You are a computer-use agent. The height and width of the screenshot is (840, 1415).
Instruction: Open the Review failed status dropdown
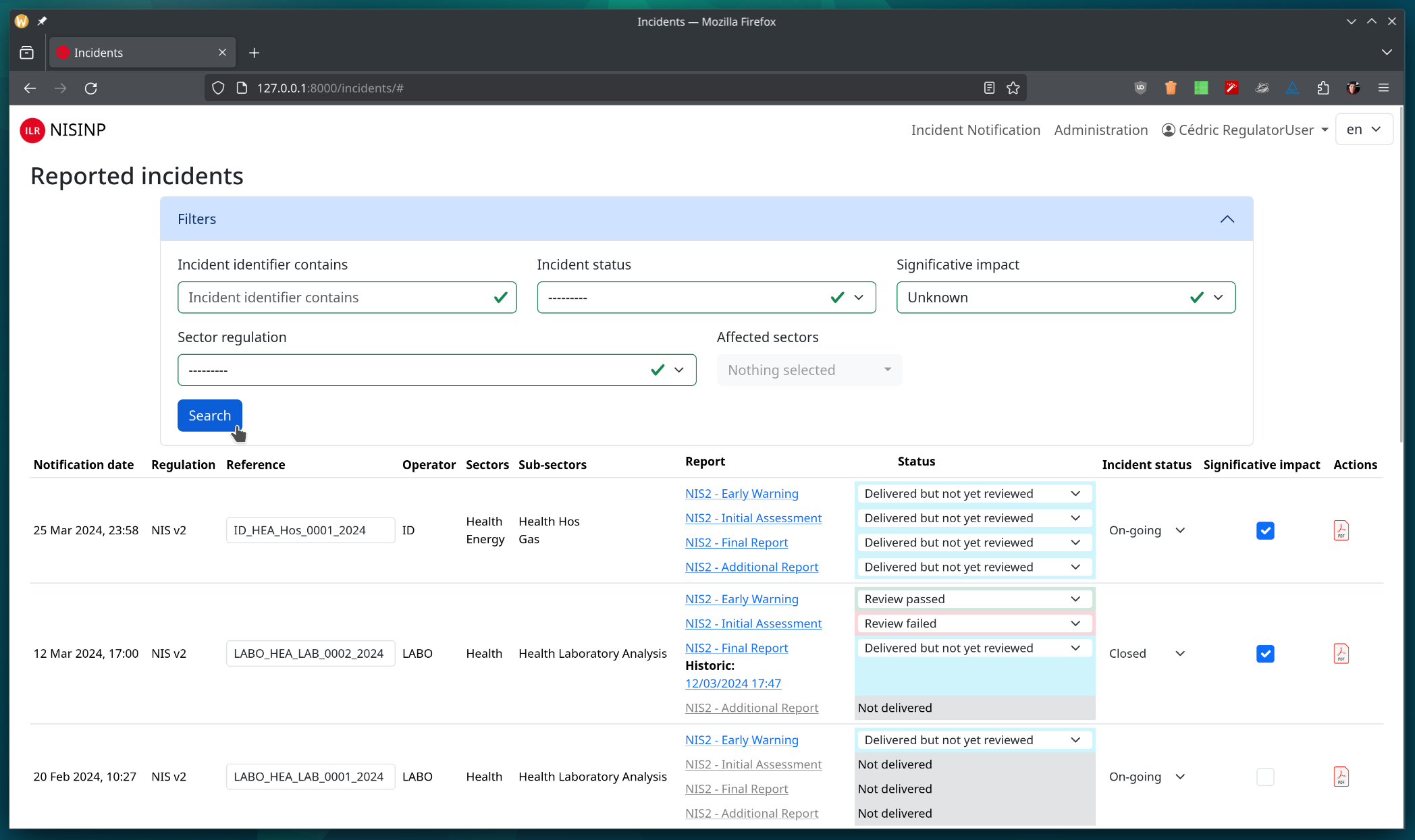point(973,623)
